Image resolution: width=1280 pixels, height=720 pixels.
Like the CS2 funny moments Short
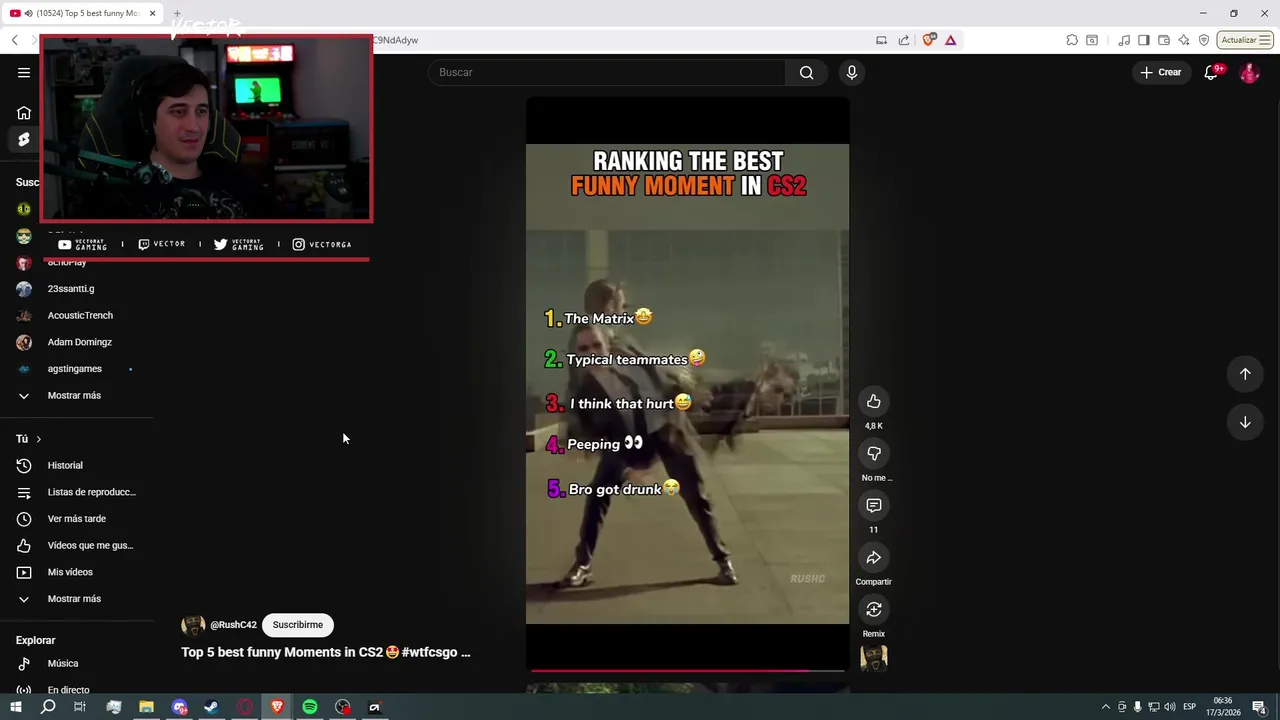[x=873, y=401]
